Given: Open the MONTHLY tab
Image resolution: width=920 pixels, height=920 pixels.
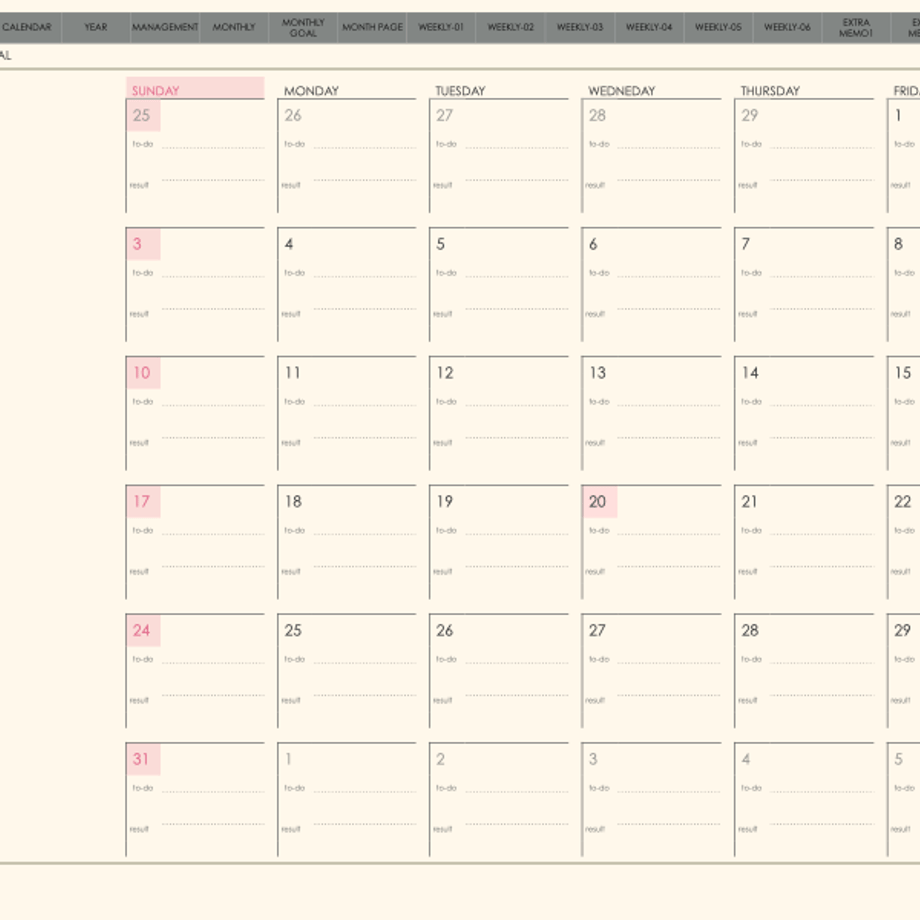Looking at the screenshot, I should pos(234,27).
